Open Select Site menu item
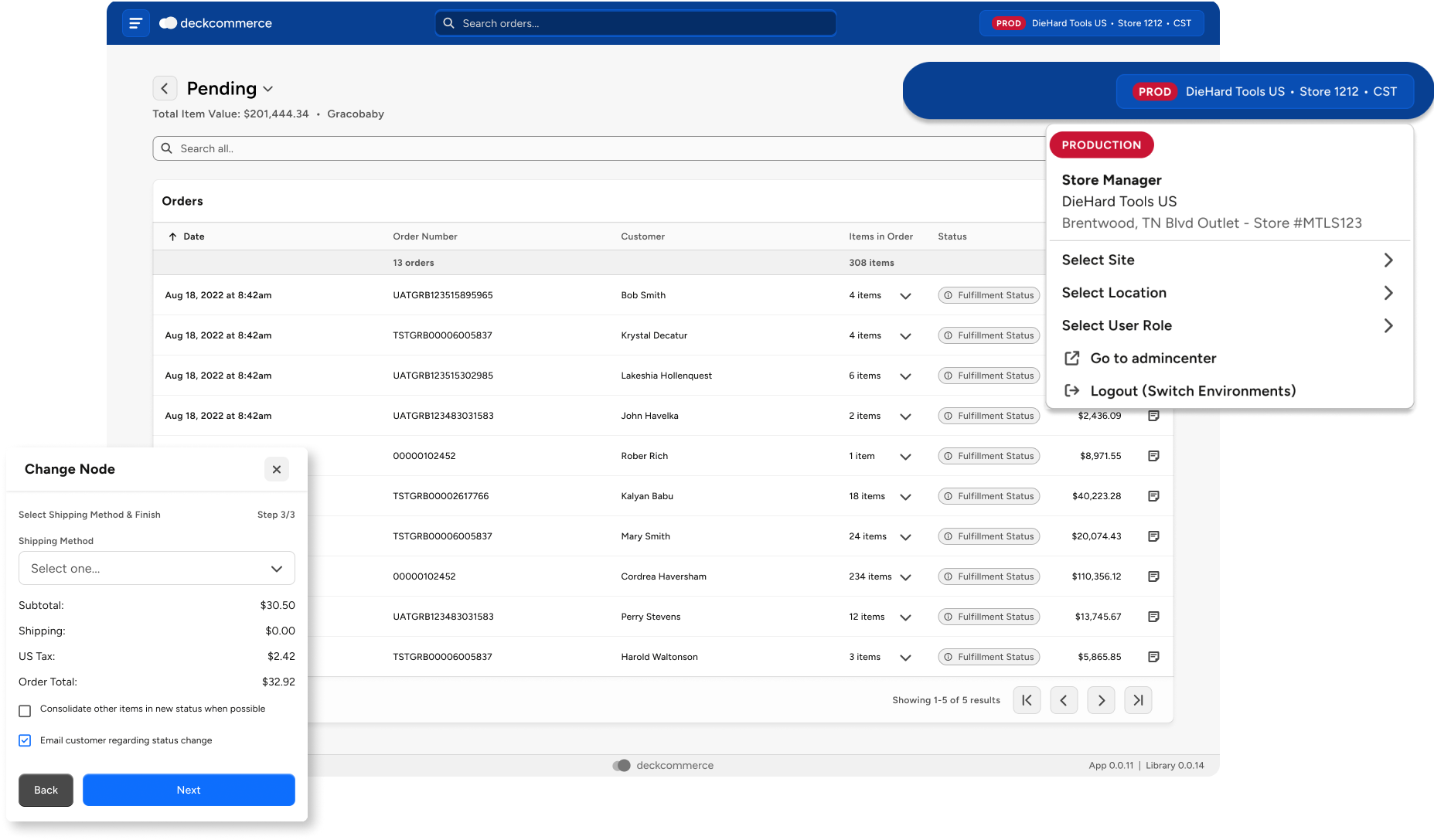This screenshot has height=840, width=1434. (x=1228, y=260)
